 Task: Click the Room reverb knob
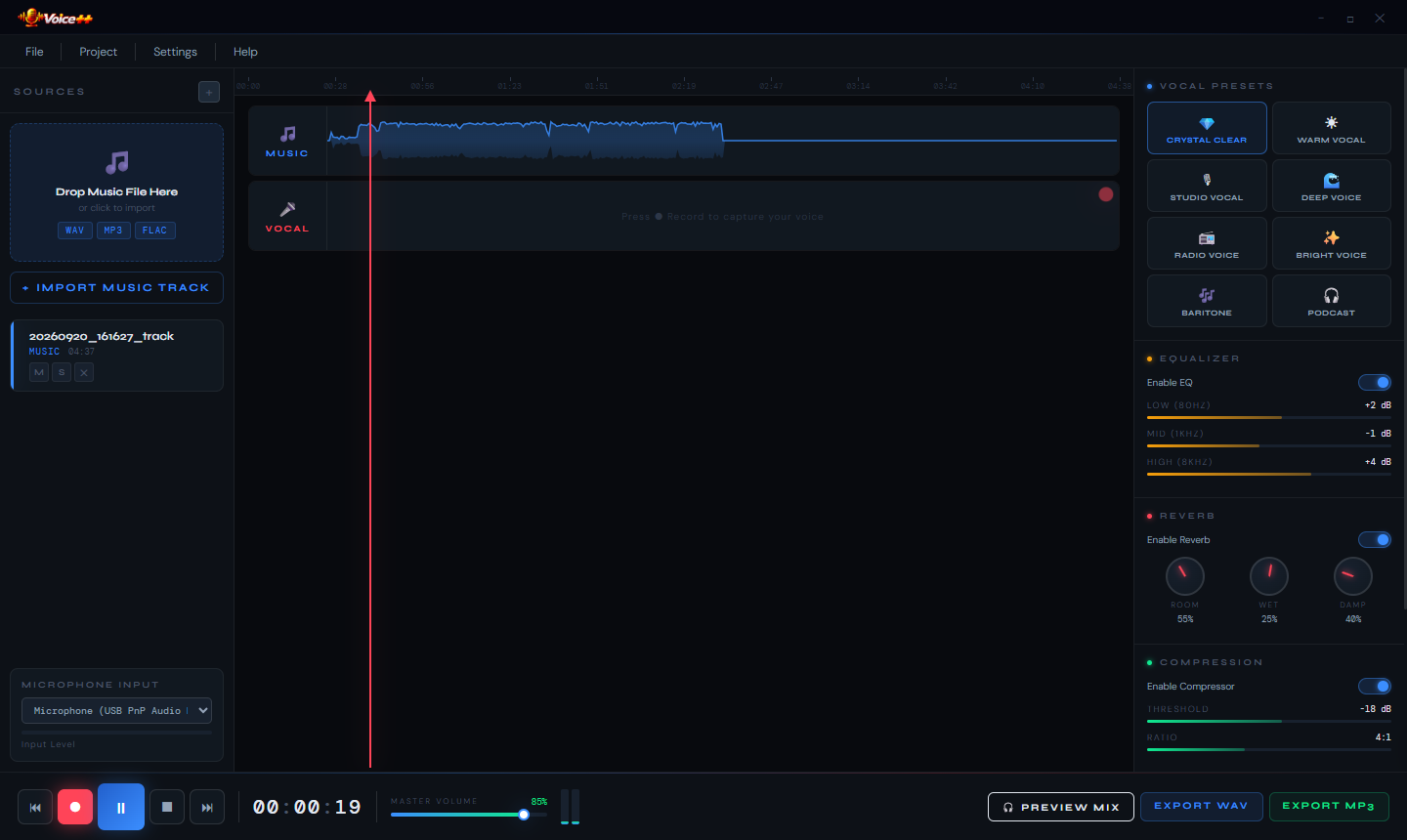point(1185,576)
